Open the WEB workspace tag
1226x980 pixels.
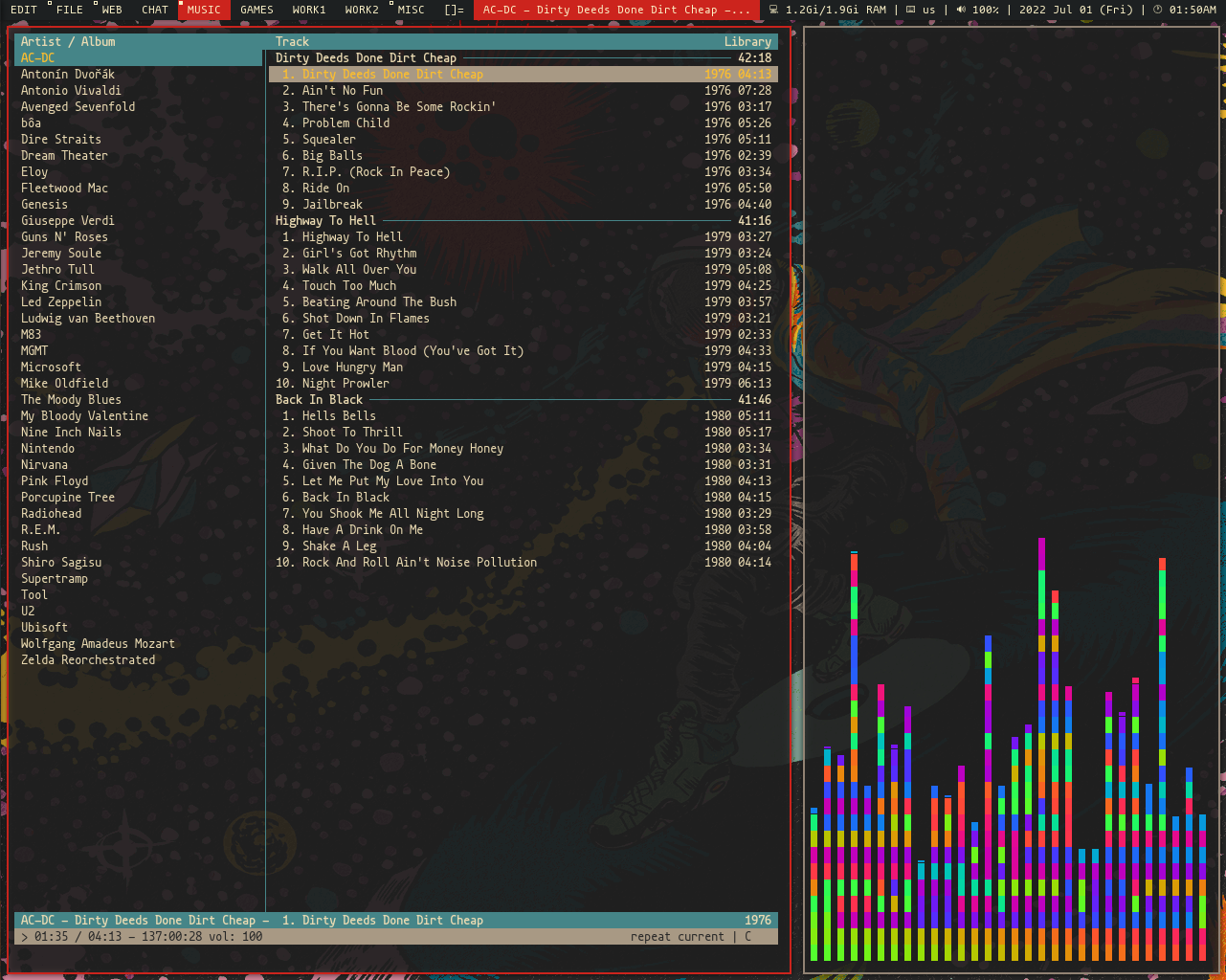(x=112, y=10)
